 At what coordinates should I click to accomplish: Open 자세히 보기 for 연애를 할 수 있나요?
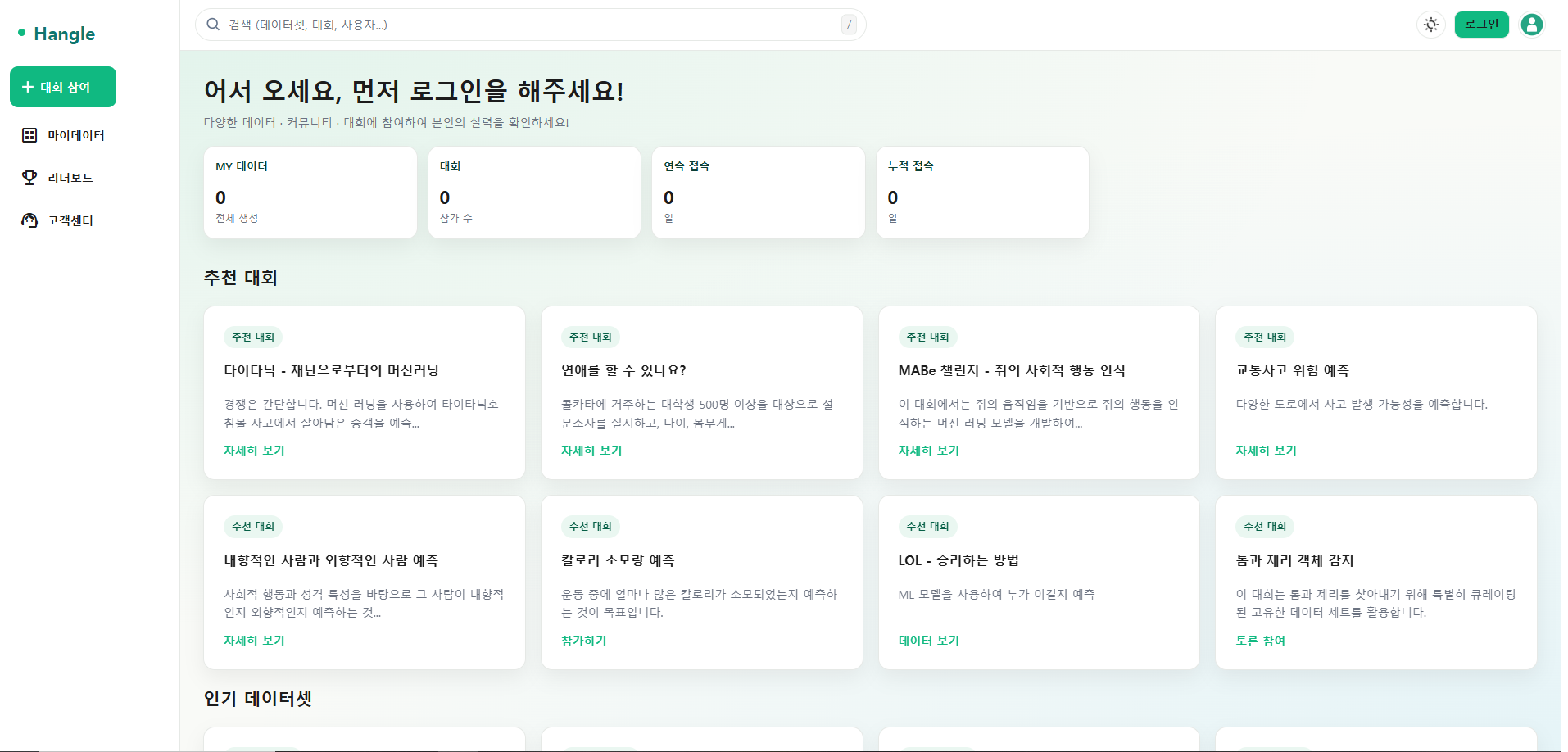pyautogui.click(x=591, y=451)
